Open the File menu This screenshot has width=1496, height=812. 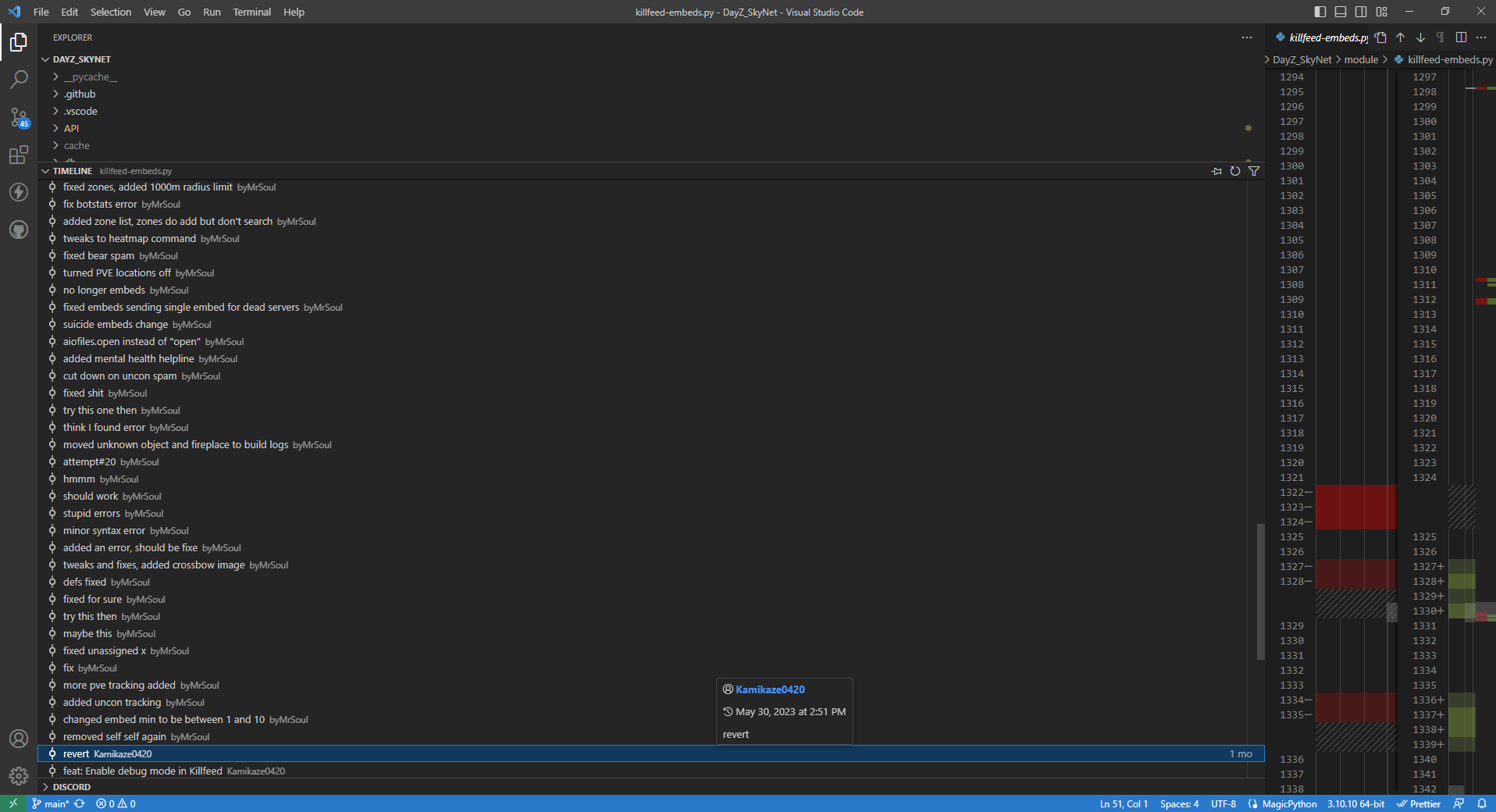(x=41, y=12)
